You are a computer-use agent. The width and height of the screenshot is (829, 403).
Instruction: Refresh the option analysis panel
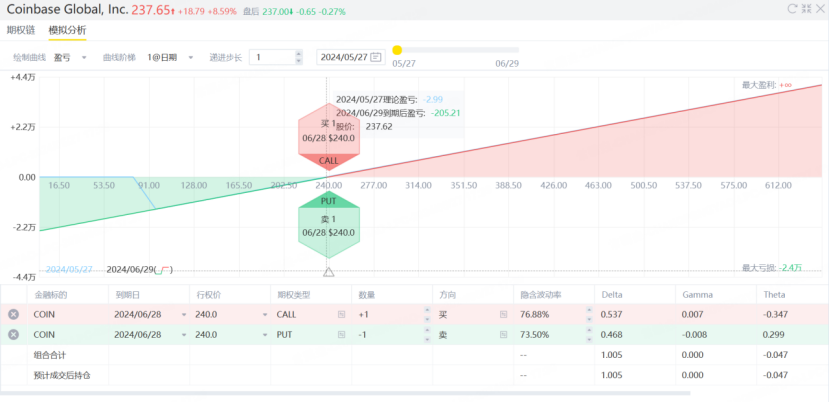[x=793, y=8]
